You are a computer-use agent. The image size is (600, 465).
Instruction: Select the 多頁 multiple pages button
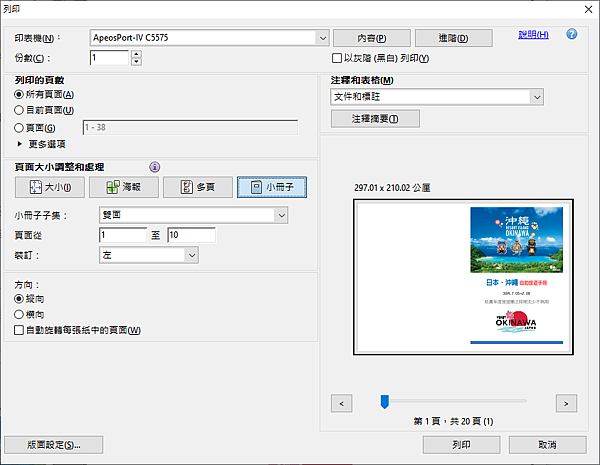pyautogui.click(x=198, y=187)
